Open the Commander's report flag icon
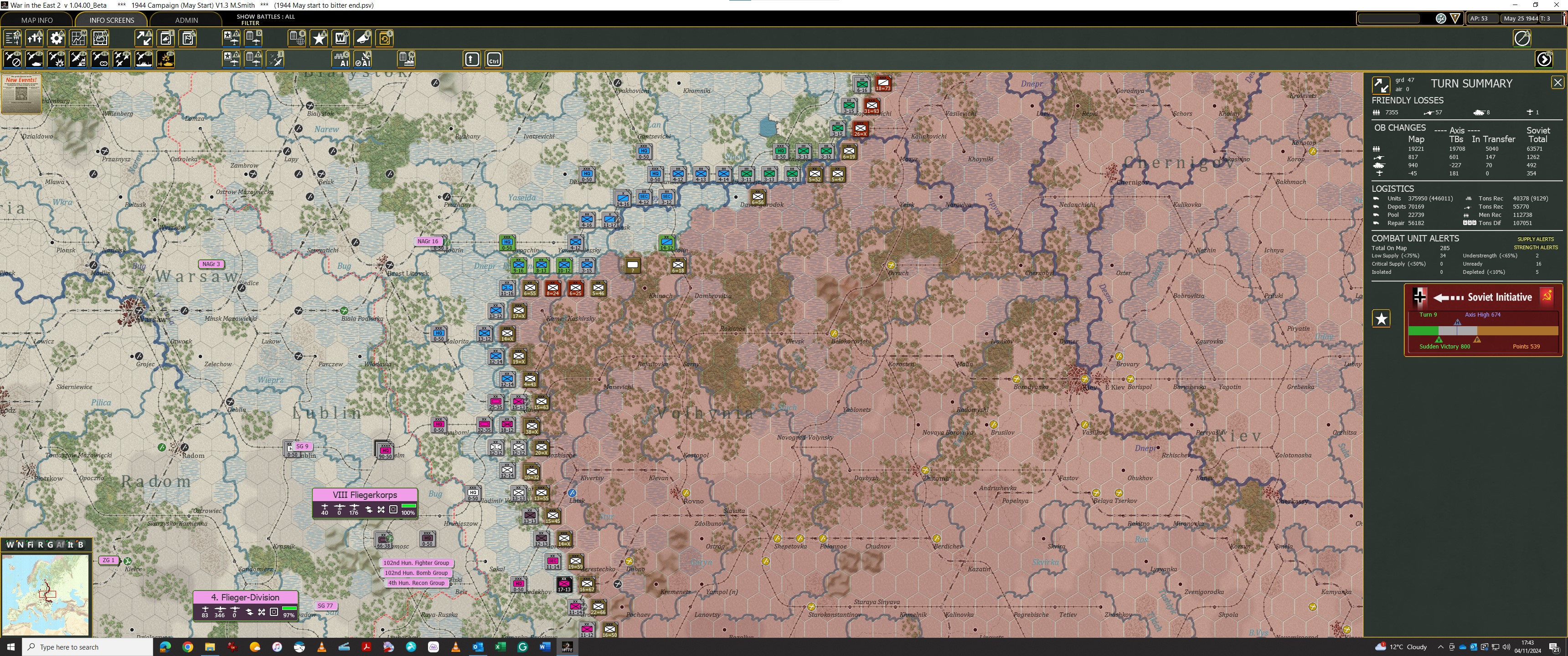The height and width of the screenshot is (656, 1568). point(188,38)
